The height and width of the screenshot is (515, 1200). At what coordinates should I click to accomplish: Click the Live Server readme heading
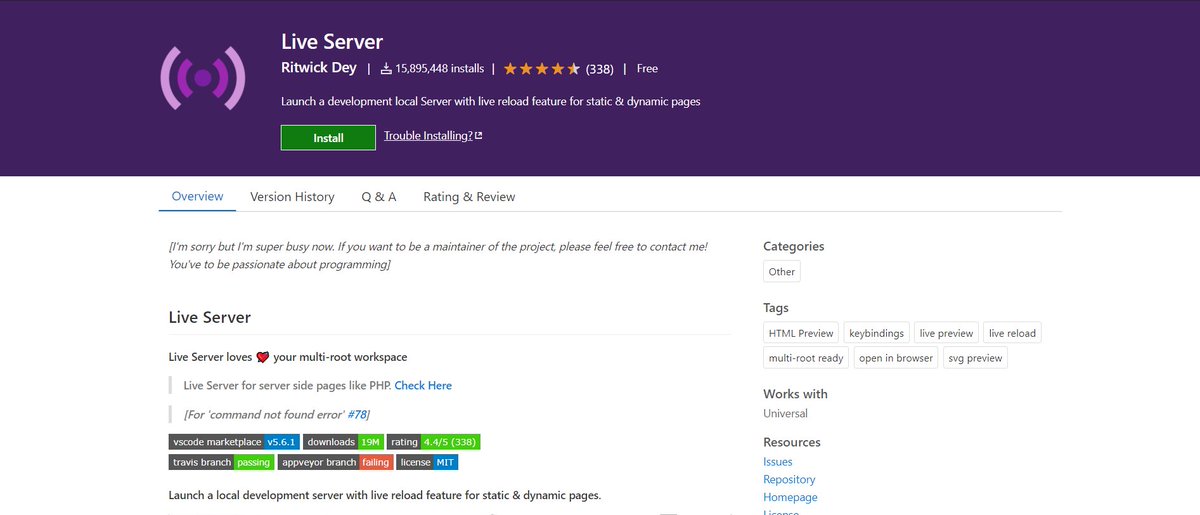[210, 317]
